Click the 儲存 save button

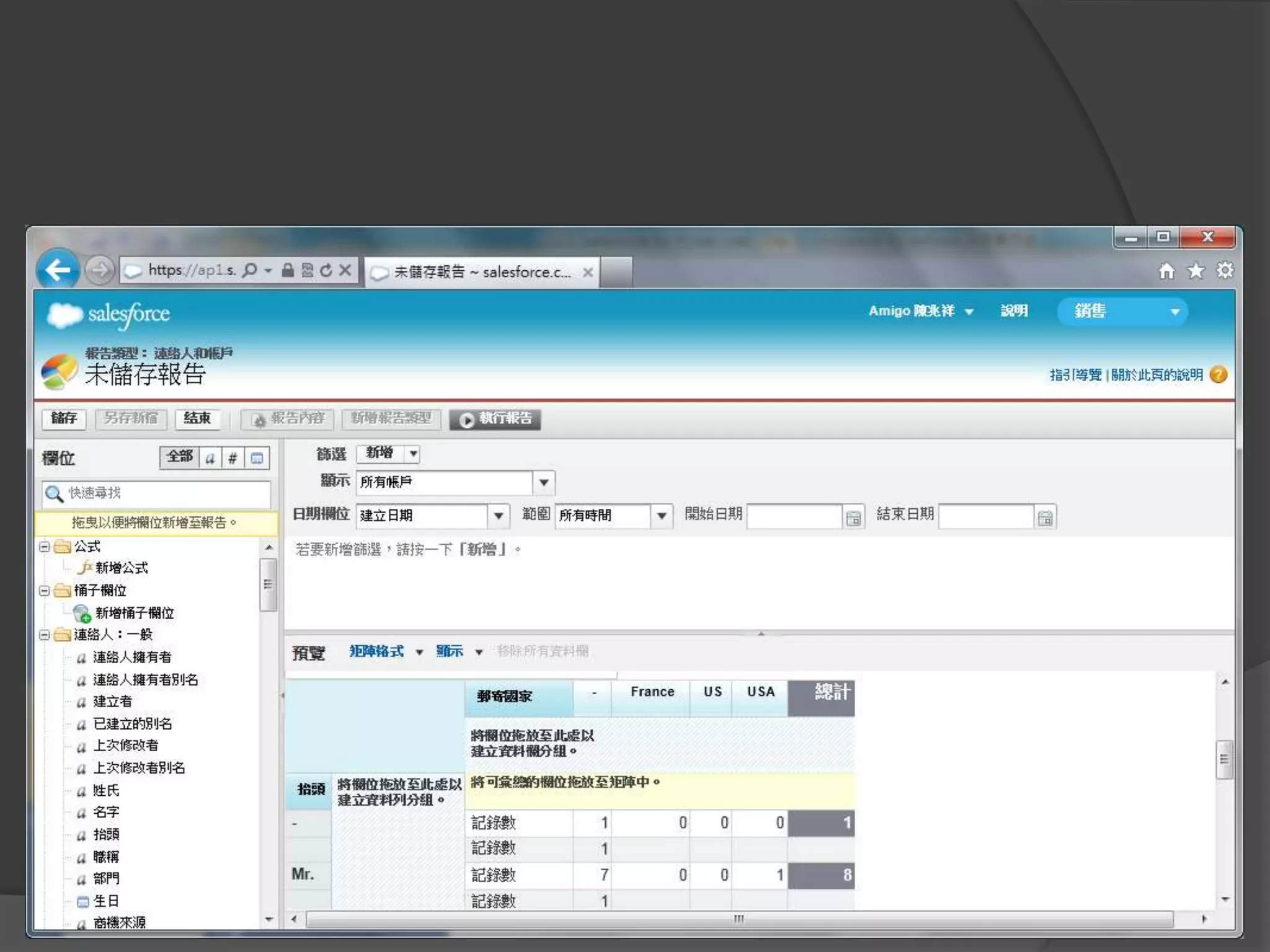coord(64,418)
